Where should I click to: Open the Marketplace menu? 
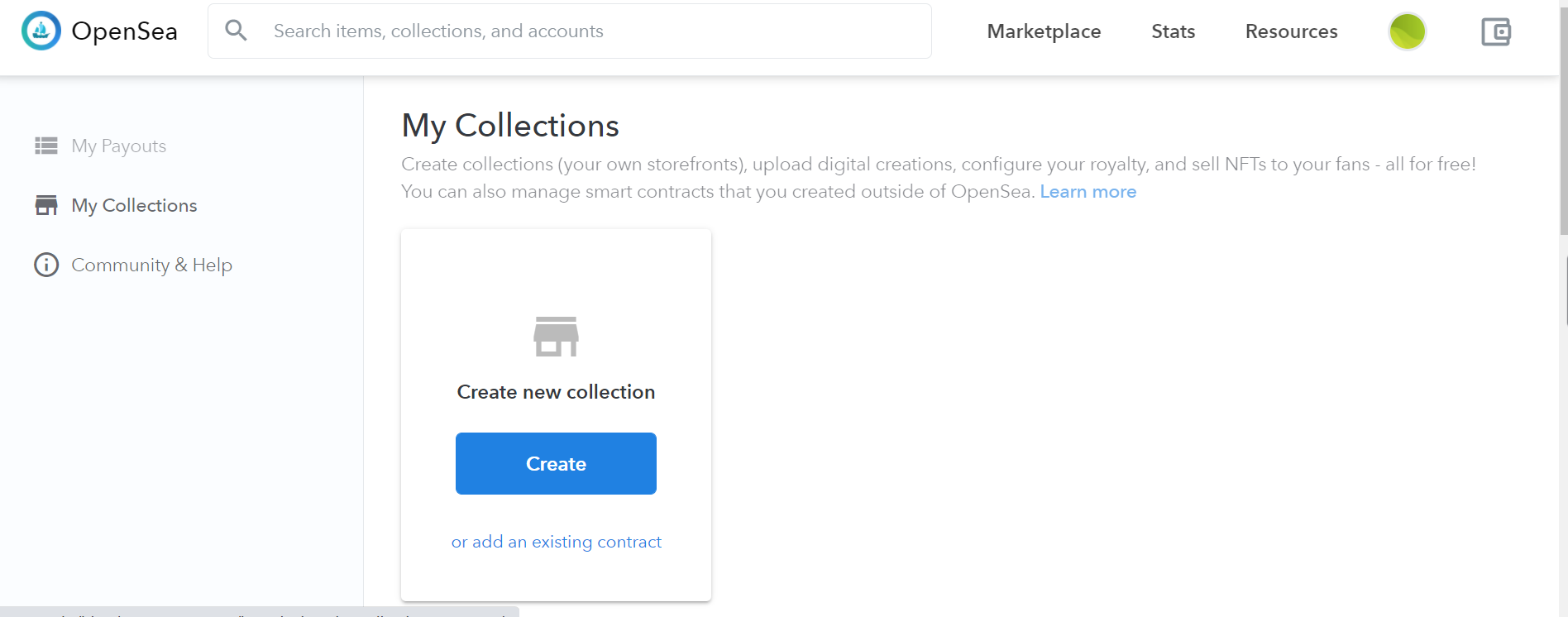point(1044,31)
